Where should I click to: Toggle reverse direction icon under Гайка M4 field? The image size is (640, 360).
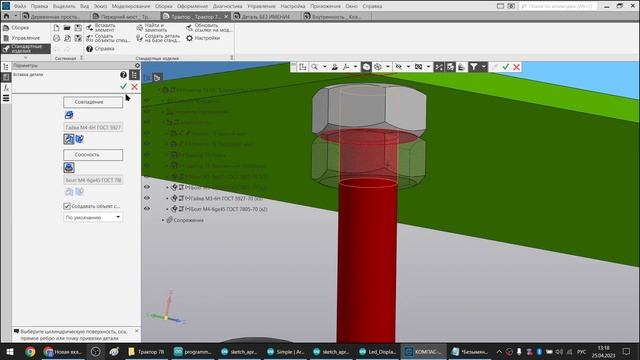click(x=80, y=139)
